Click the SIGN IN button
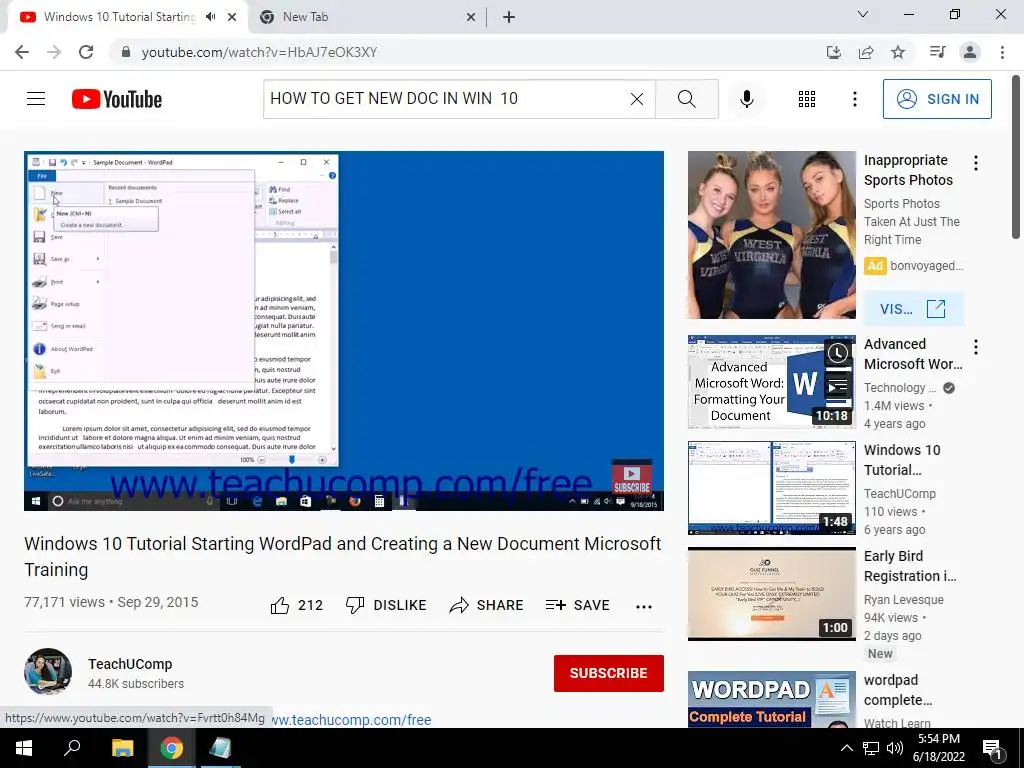The height and width of the screenshot is (768, 1024). click(x=937, y=99)
